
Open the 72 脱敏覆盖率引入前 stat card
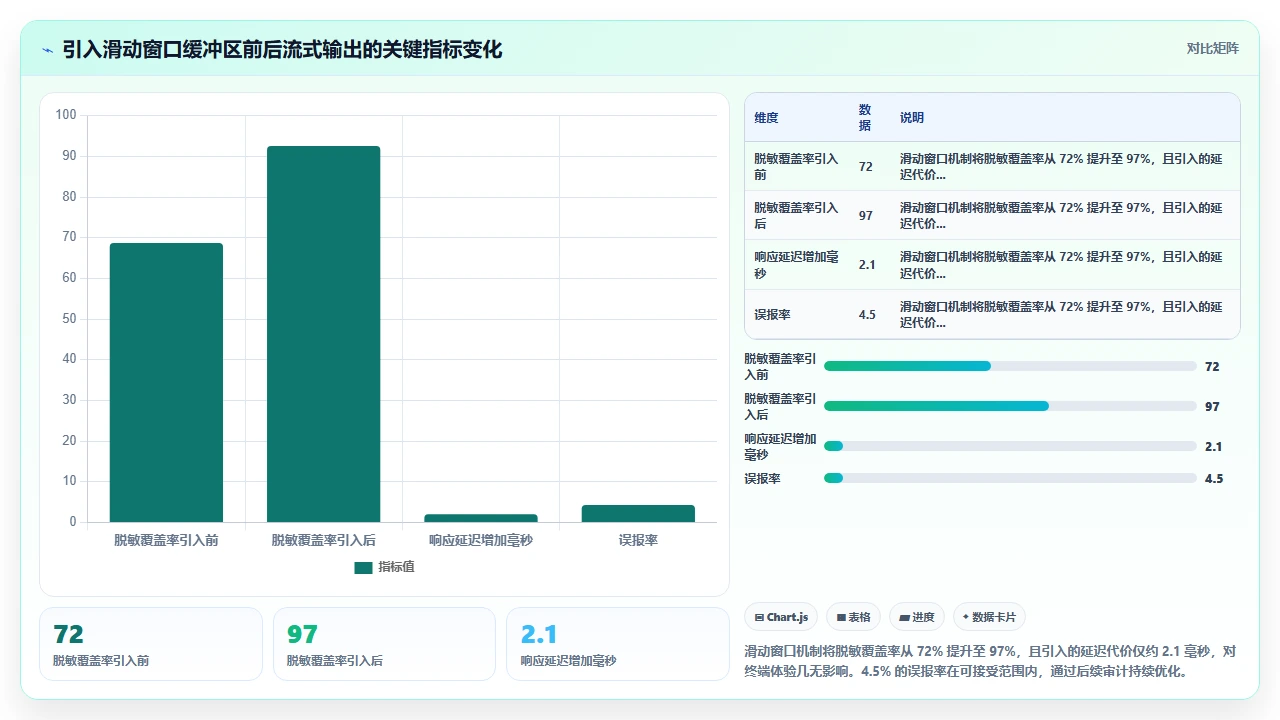pos(151,644)
